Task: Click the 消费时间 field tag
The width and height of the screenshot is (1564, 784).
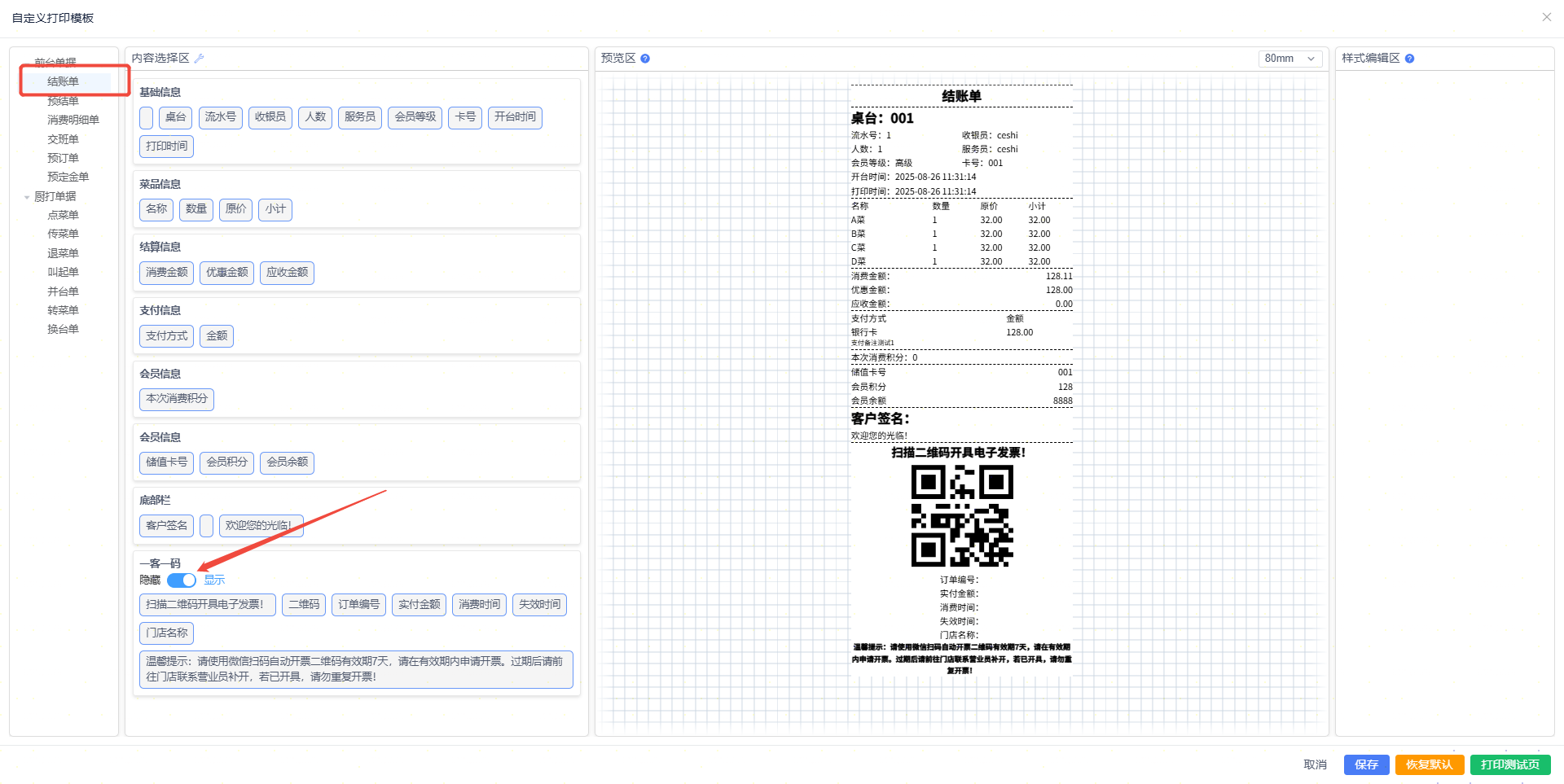Action: click(x=479, y=605)
